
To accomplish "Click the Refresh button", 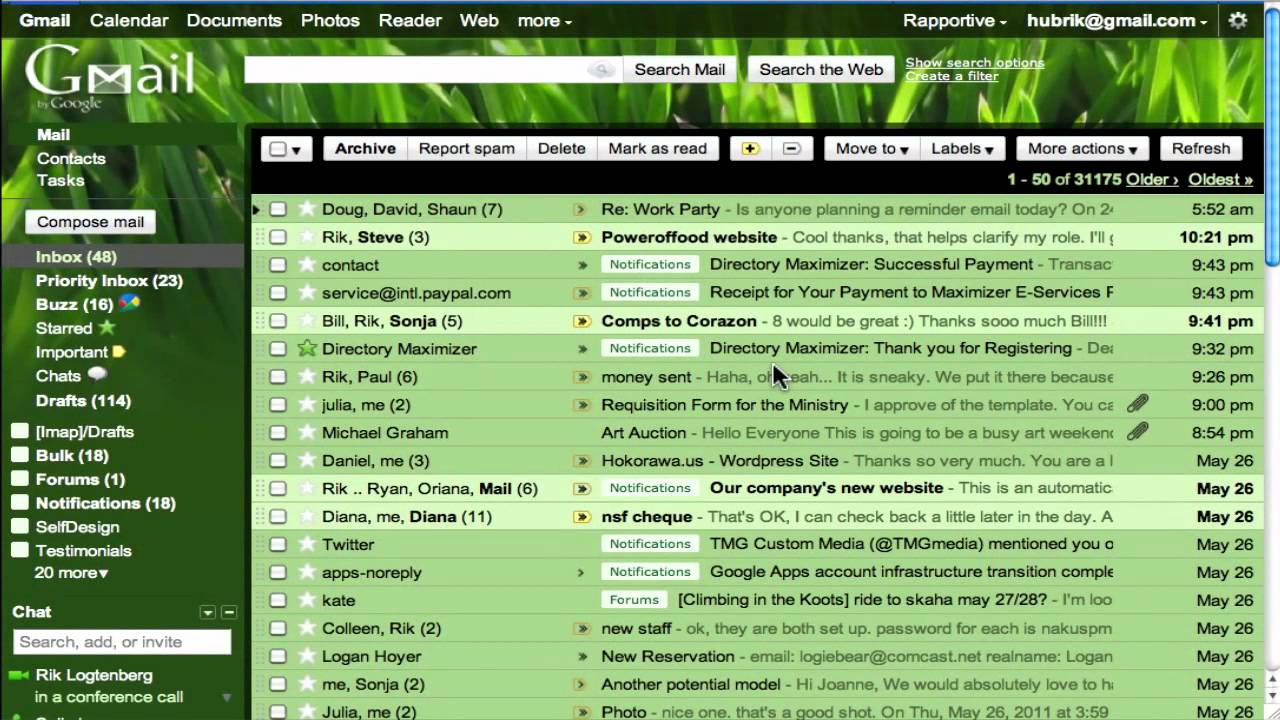I will coord(1201,149).
